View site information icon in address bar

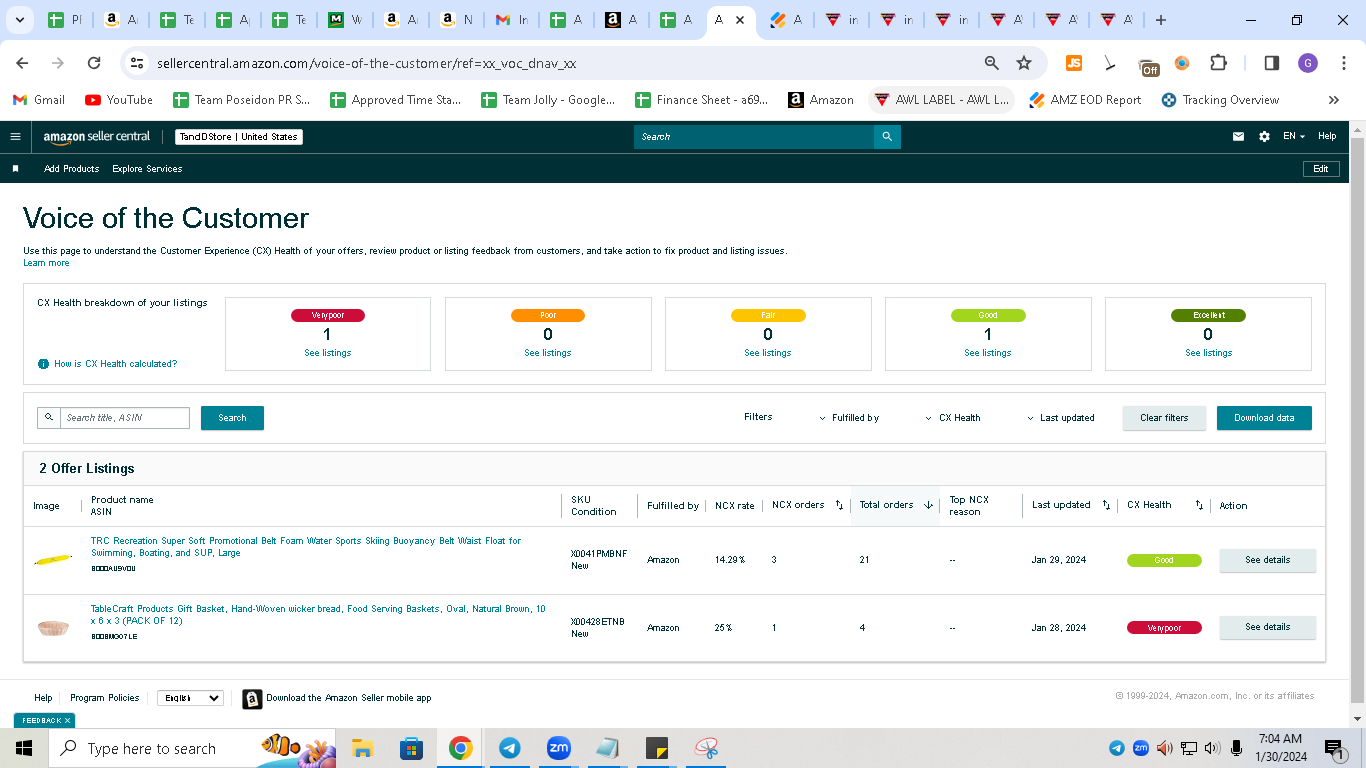[137, 63]
